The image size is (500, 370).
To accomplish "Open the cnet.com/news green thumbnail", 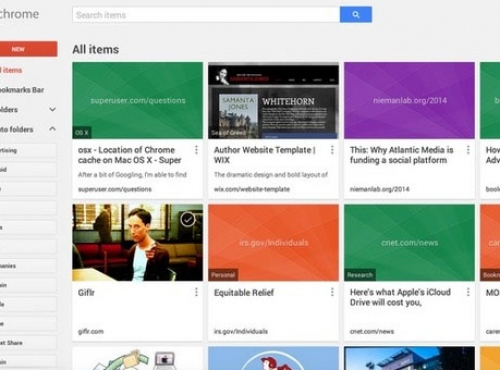I will coord(410,243).
